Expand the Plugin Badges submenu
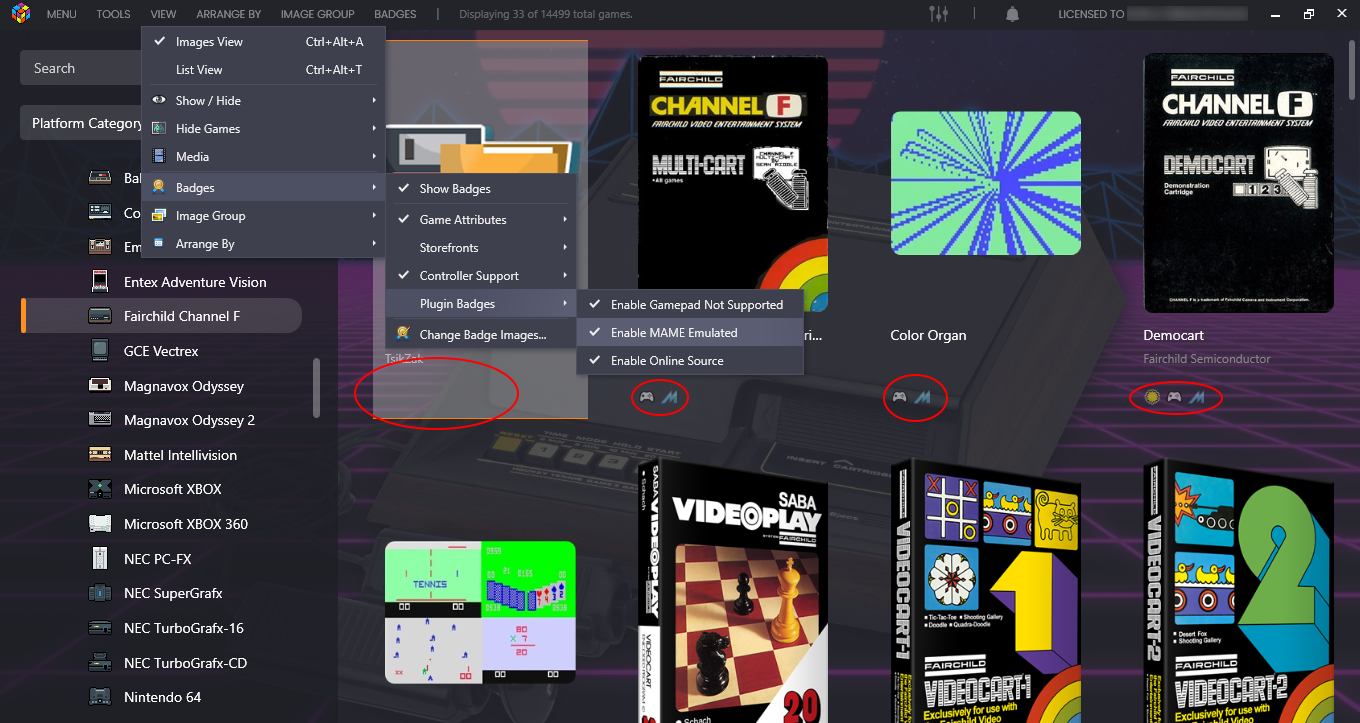This screenshot has height=723, width=1360. 479,303
